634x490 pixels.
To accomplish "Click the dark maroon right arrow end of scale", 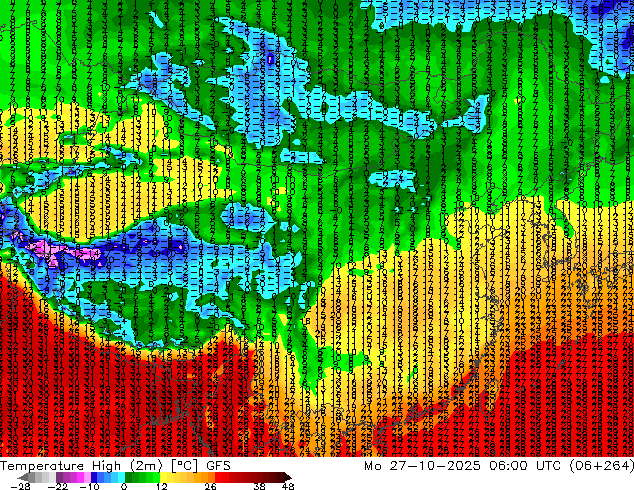I will [x=287, y=477].
